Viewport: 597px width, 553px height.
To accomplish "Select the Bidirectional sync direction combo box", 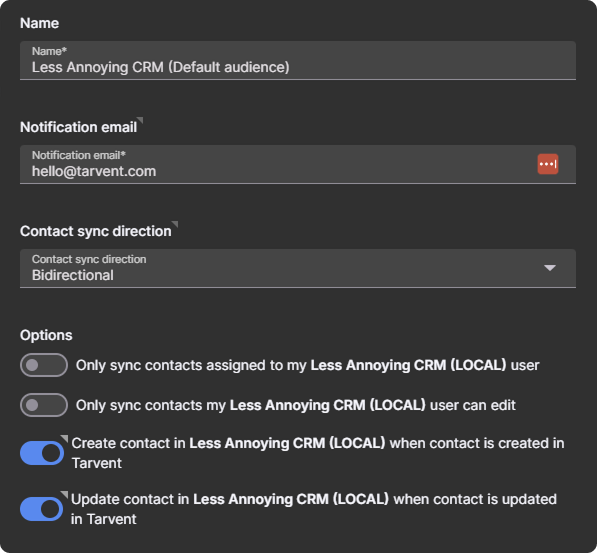I will [x=298, y=268].
